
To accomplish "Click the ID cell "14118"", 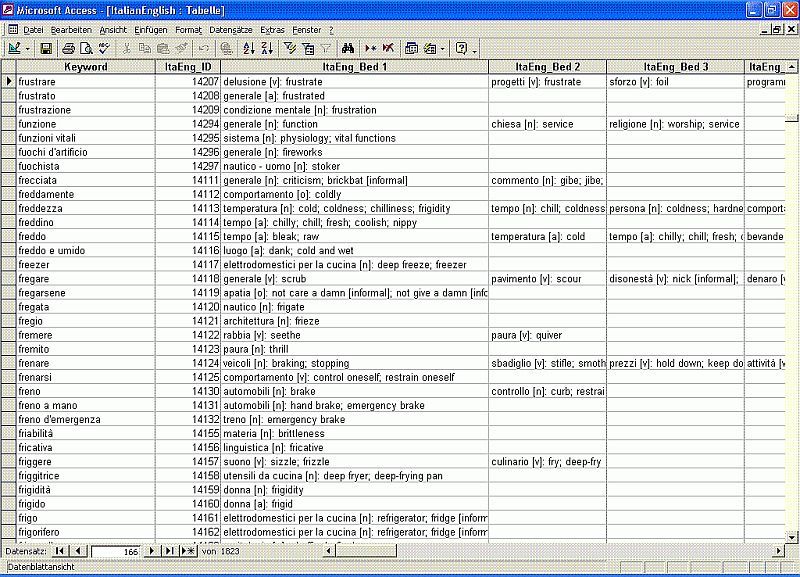I will click(x=188, y=279).
